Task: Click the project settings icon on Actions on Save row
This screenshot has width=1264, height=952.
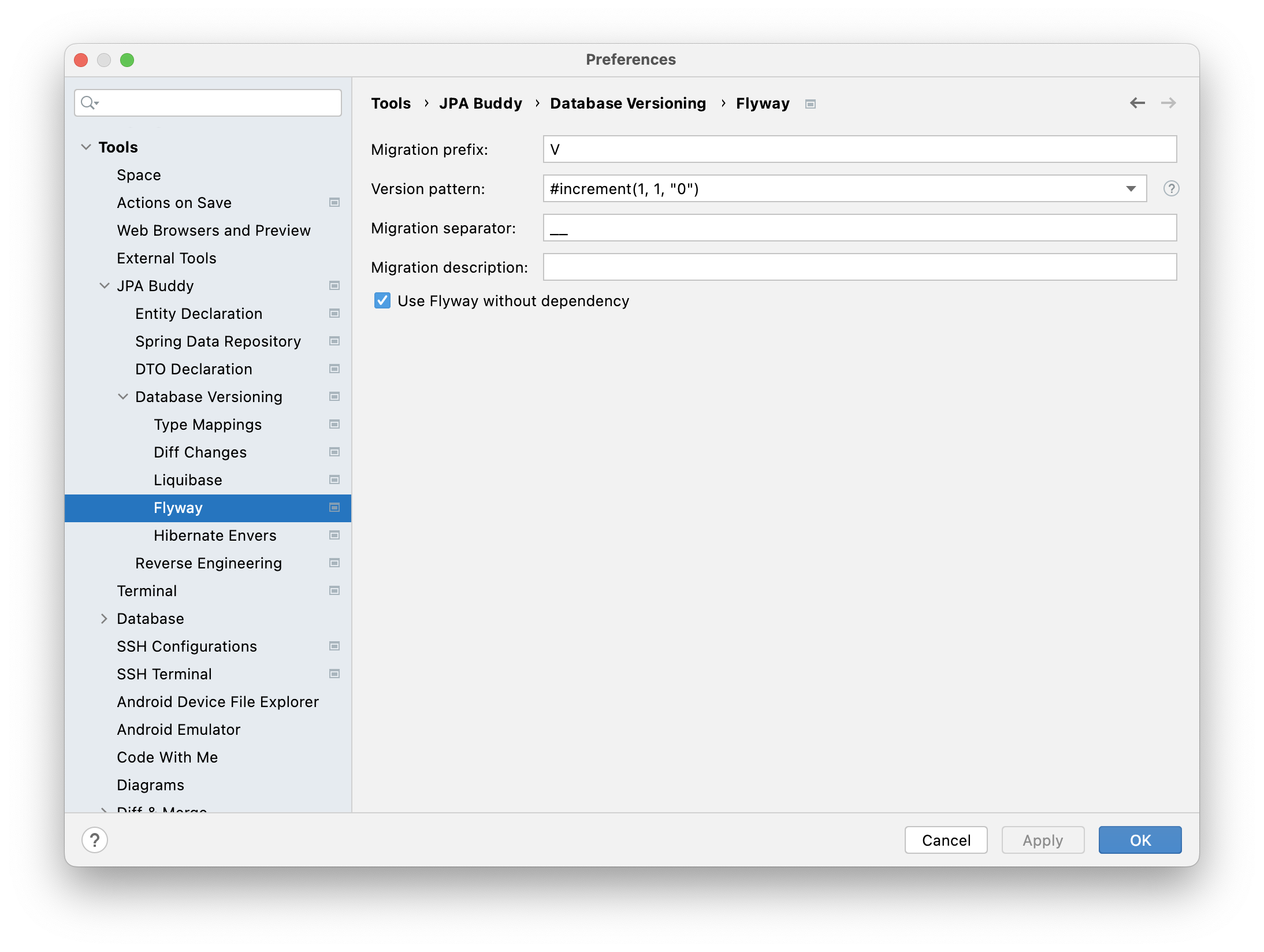Action: (334, 202)
